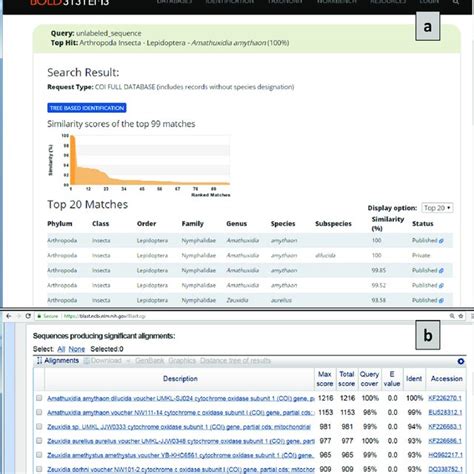Viewport: 474px width, 474px height.
Task: Click the Similarity (%) column header
Action: (x=388, y=224)
